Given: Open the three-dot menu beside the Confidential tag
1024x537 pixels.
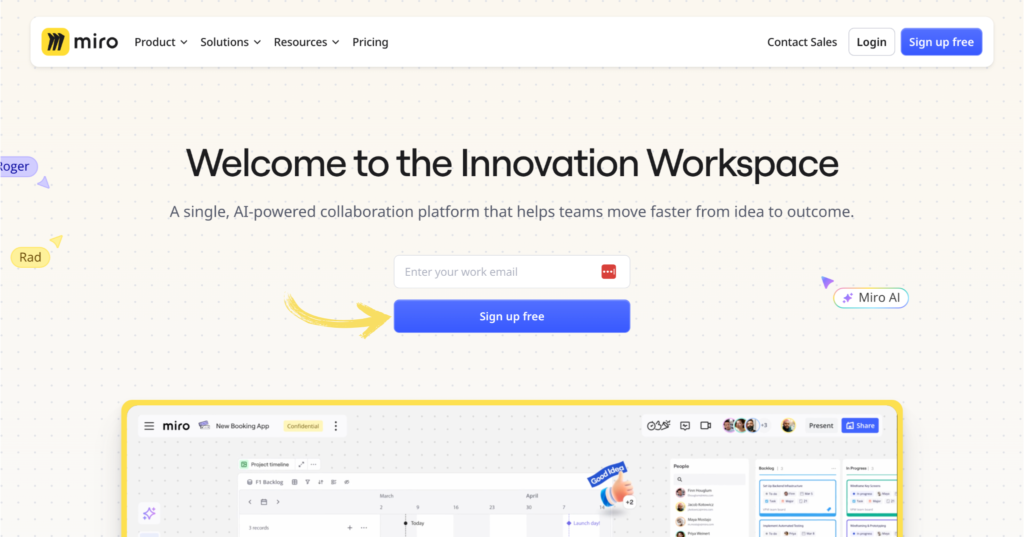Looking at the screenshot, I should 336,426.
